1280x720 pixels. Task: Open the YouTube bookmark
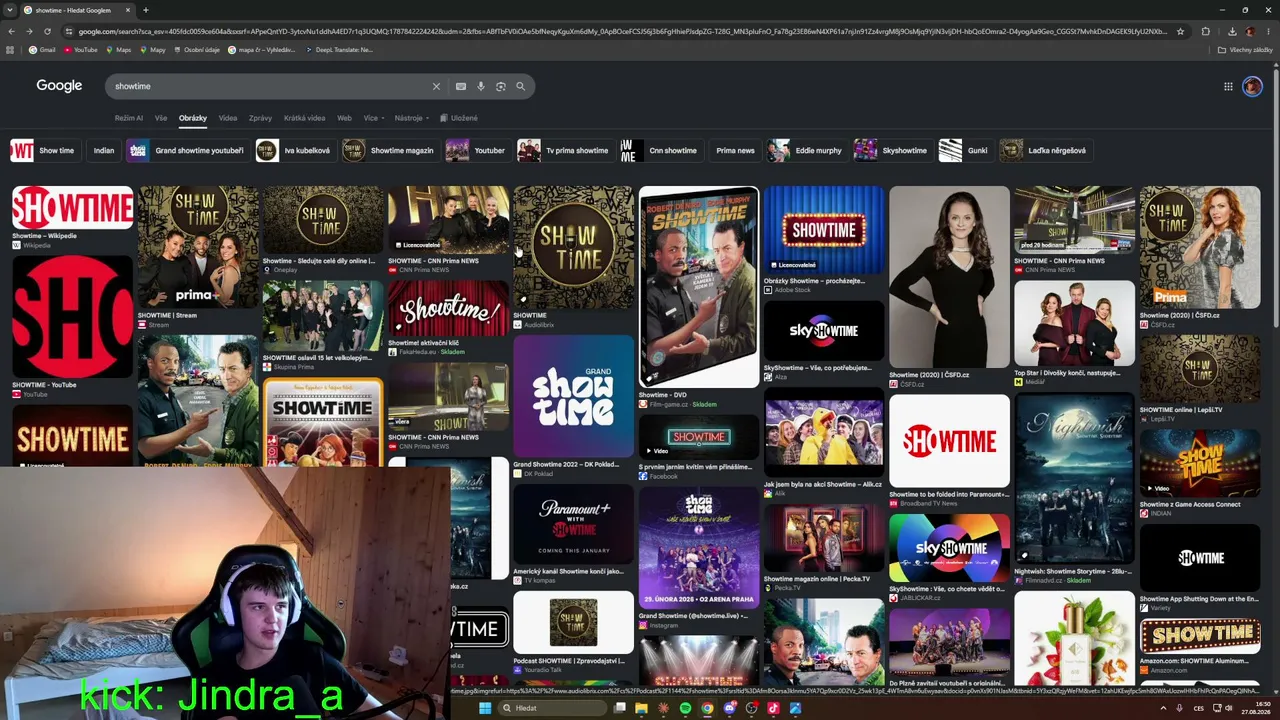pyautogui.click(x=81, y=49)
